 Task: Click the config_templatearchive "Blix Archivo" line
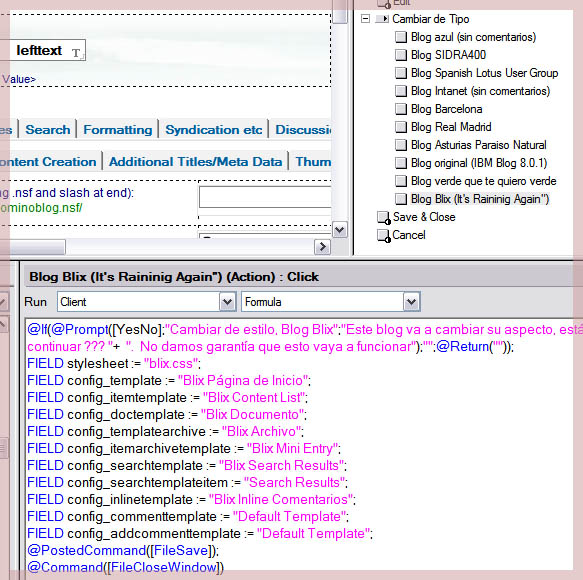click(x=165, y=431)
